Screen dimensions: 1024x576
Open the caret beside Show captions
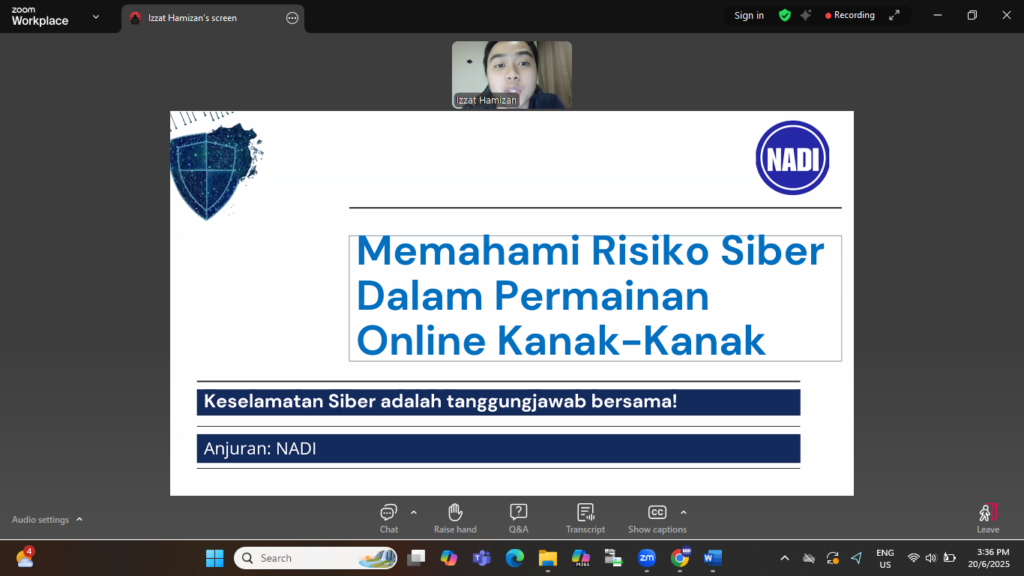tap(684, 511)
